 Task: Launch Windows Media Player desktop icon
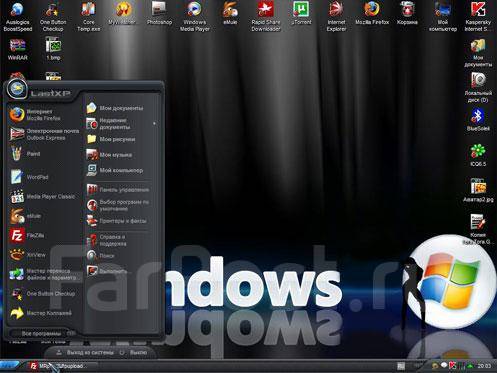tap(195, 17)
